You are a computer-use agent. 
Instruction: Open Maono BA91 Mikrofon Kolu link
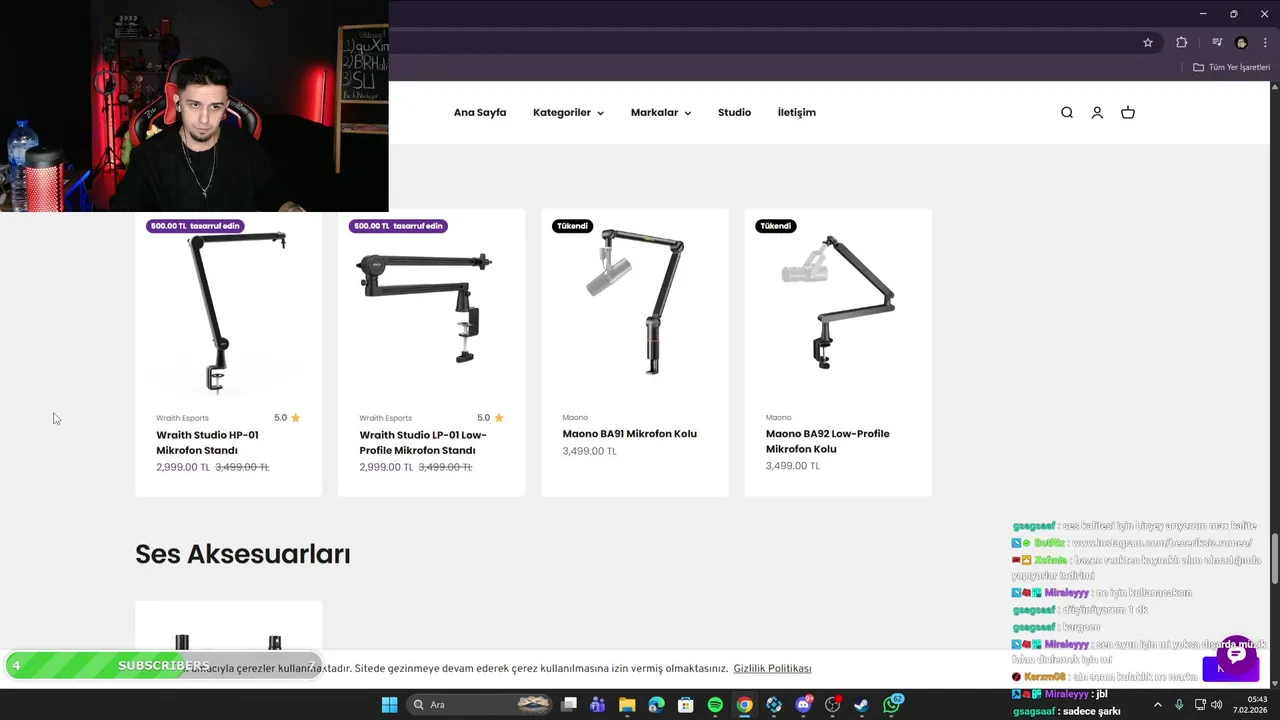click(629, 434)
